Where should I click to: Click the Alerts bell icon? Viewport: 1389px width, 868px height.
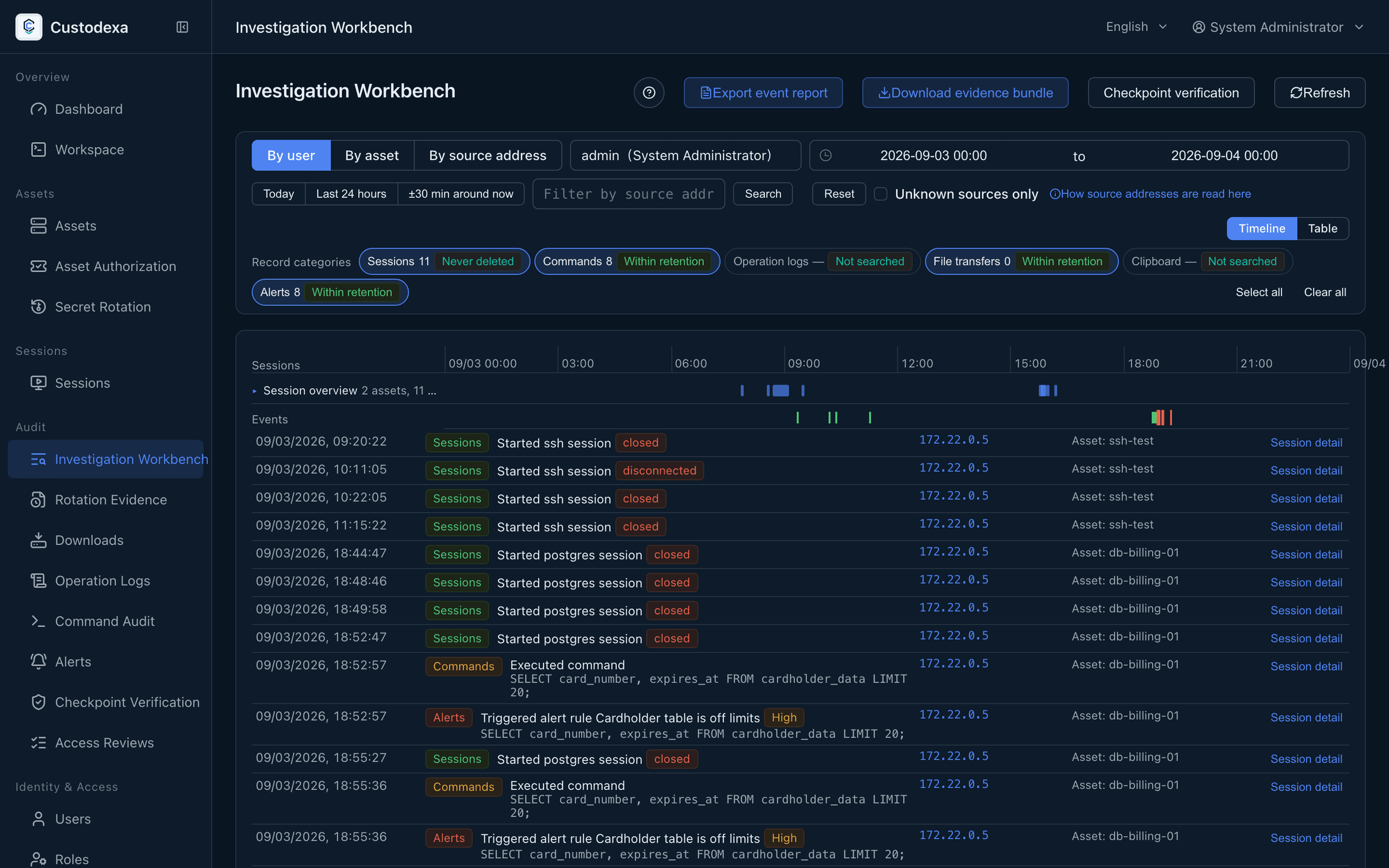click(38, 661)
